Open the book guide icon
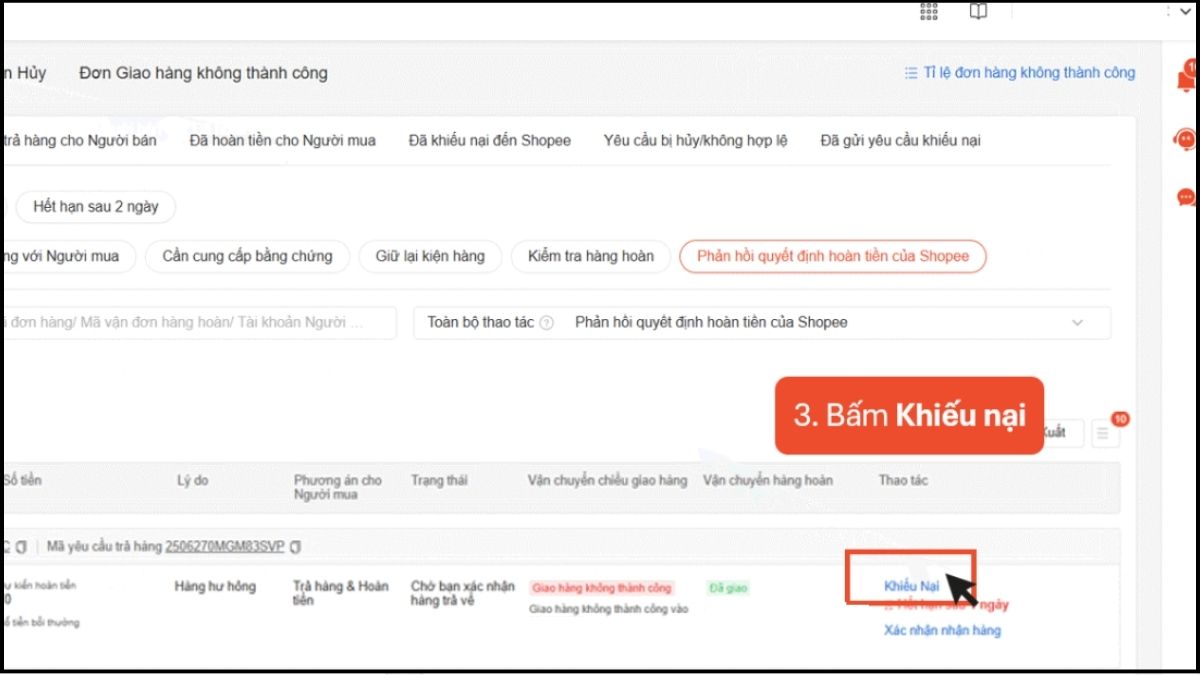The height and width of the screenshot is (675, 1200). pyautogui.click(x=979, y=11)
